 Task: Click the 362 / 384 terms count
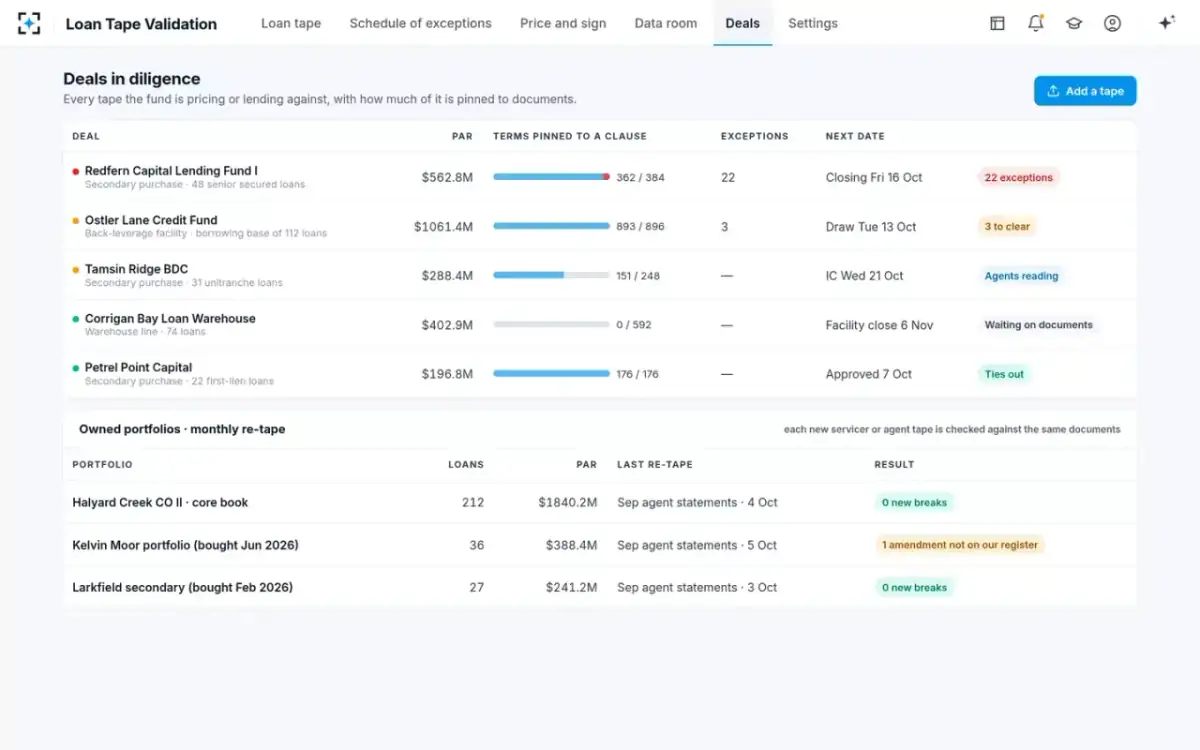click(640, 177)
